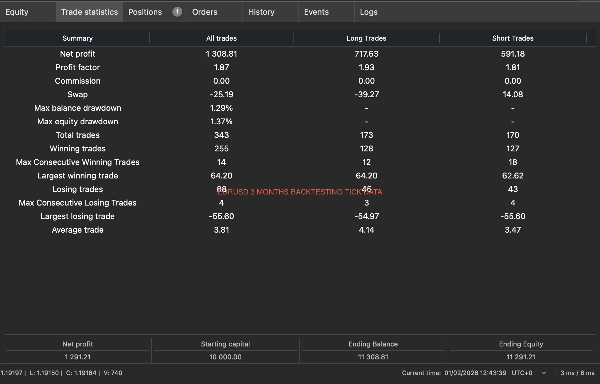Select the bottom Net profit value 1 291.21

click(x=77, y=357)
